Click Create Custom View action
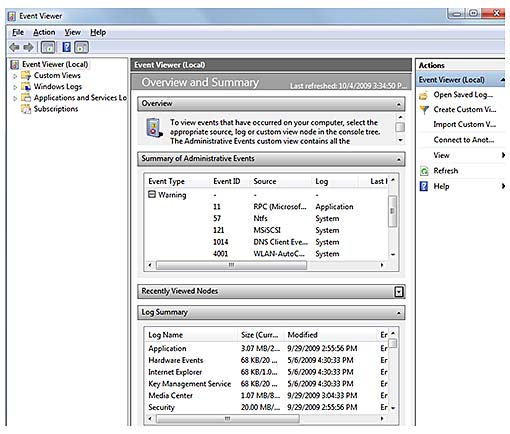This screenshot has height=434, width=510. (x=465, y=109)
